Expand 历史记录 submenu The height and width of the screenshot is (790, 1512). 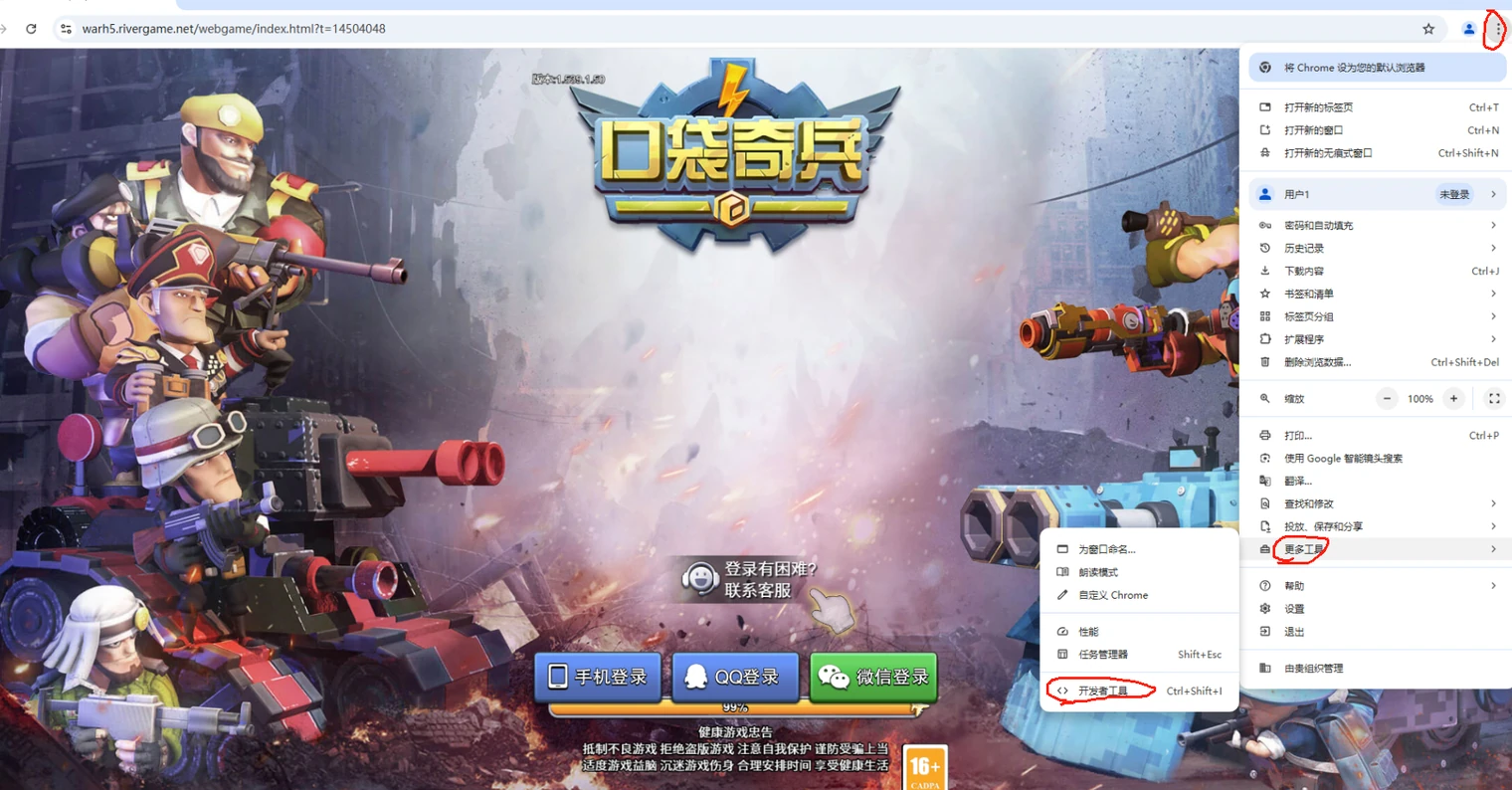1378,248
